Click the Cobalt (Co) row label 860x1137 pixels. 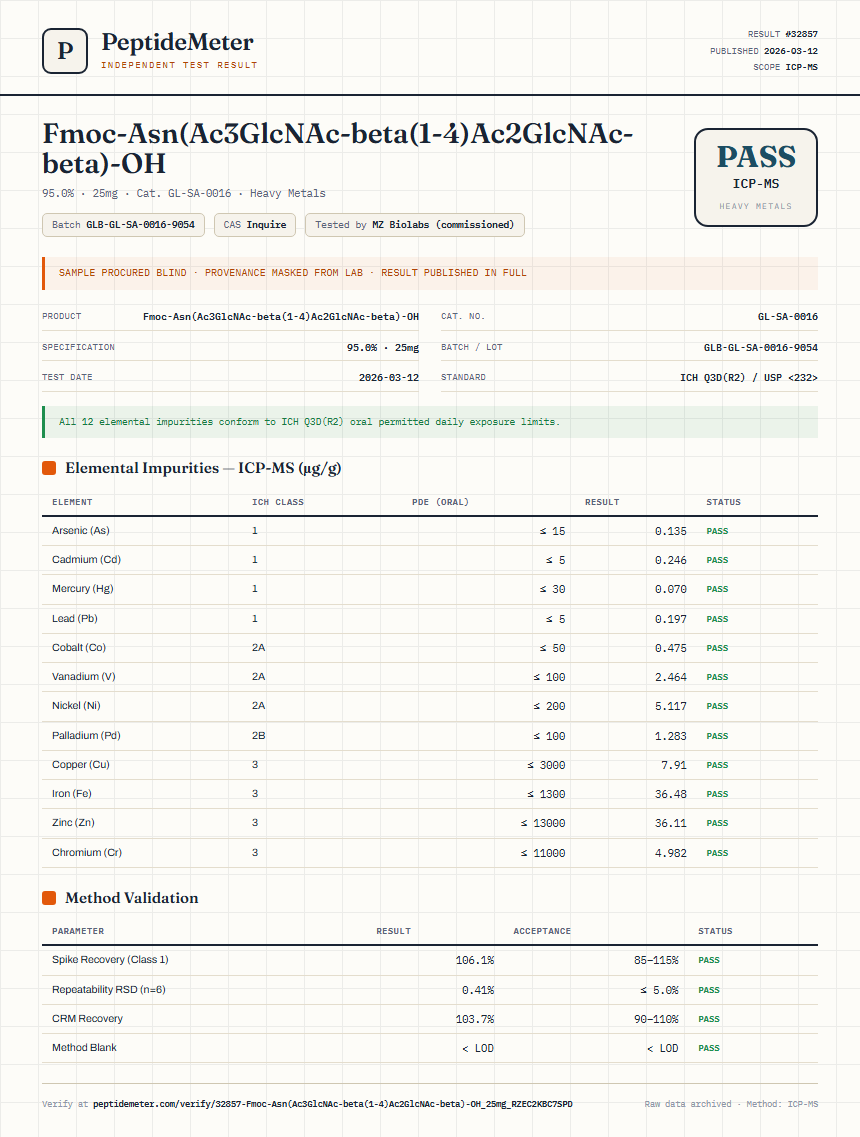[x=78, y=648]
